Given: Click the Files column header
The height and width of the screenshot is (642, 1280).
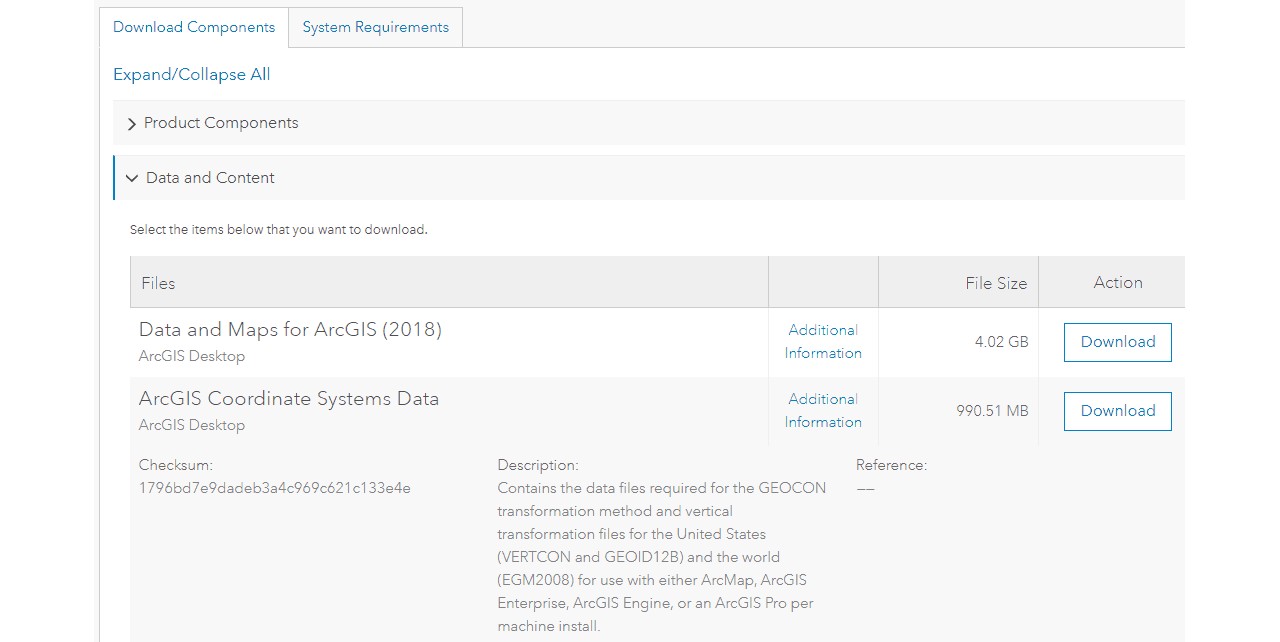Looking at the screenshot, I should (158, 283).
